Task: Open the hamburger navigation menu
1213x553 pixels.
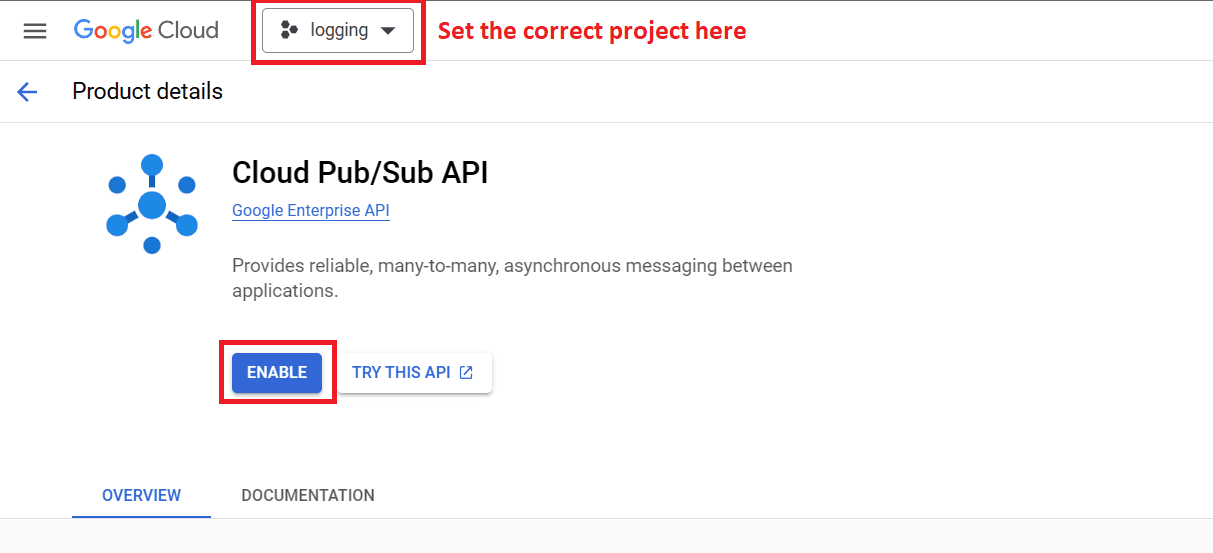Action: (35, 31)
